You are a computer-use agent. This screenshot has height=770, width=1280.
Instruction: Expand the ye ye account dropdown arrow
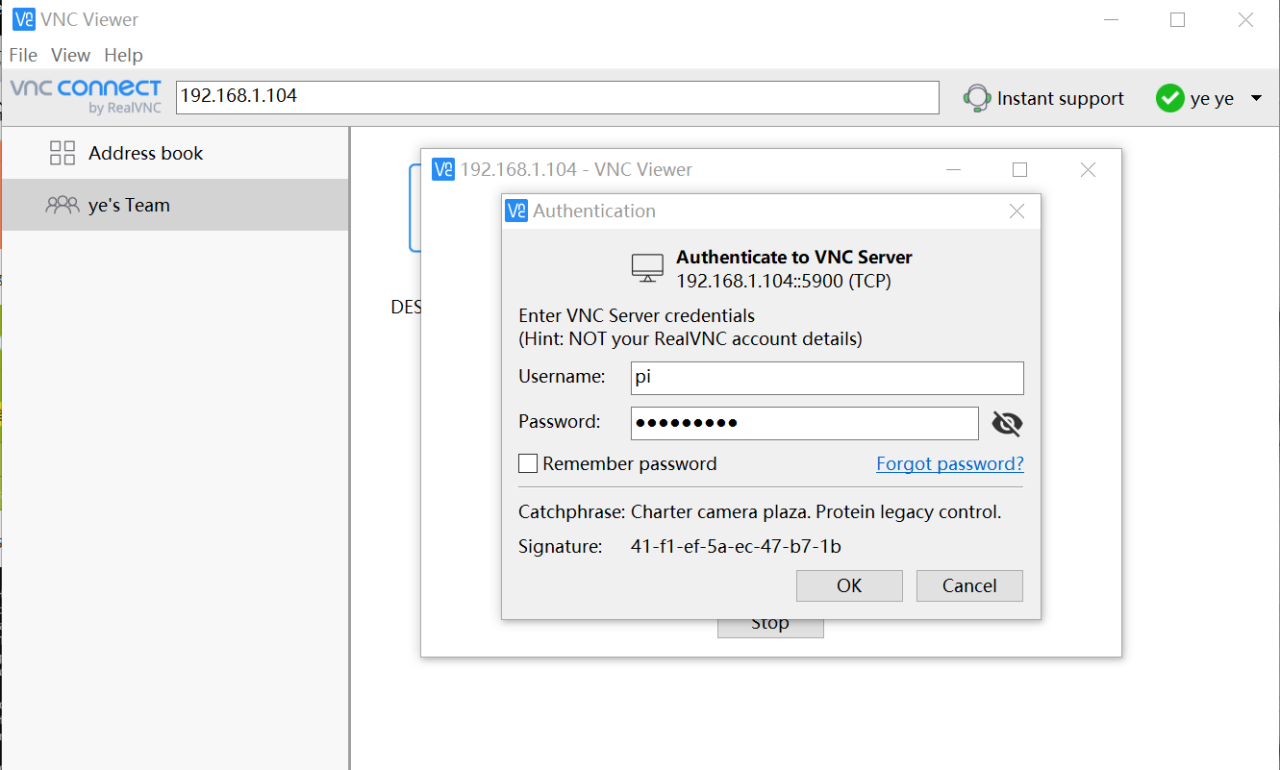tap(1256, 98)
